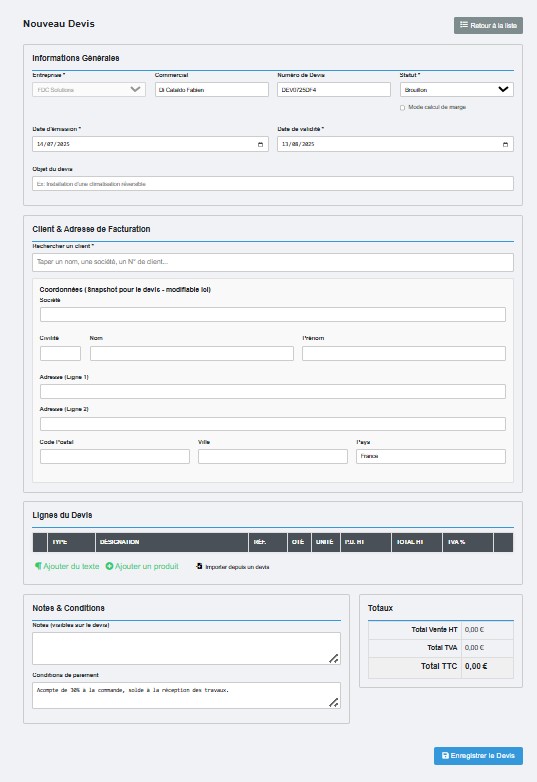This screenshot has width=537, height=782.
Task: Focus the Rechercher un client search box
Action: pyautogui.click(x=273, y=262)
